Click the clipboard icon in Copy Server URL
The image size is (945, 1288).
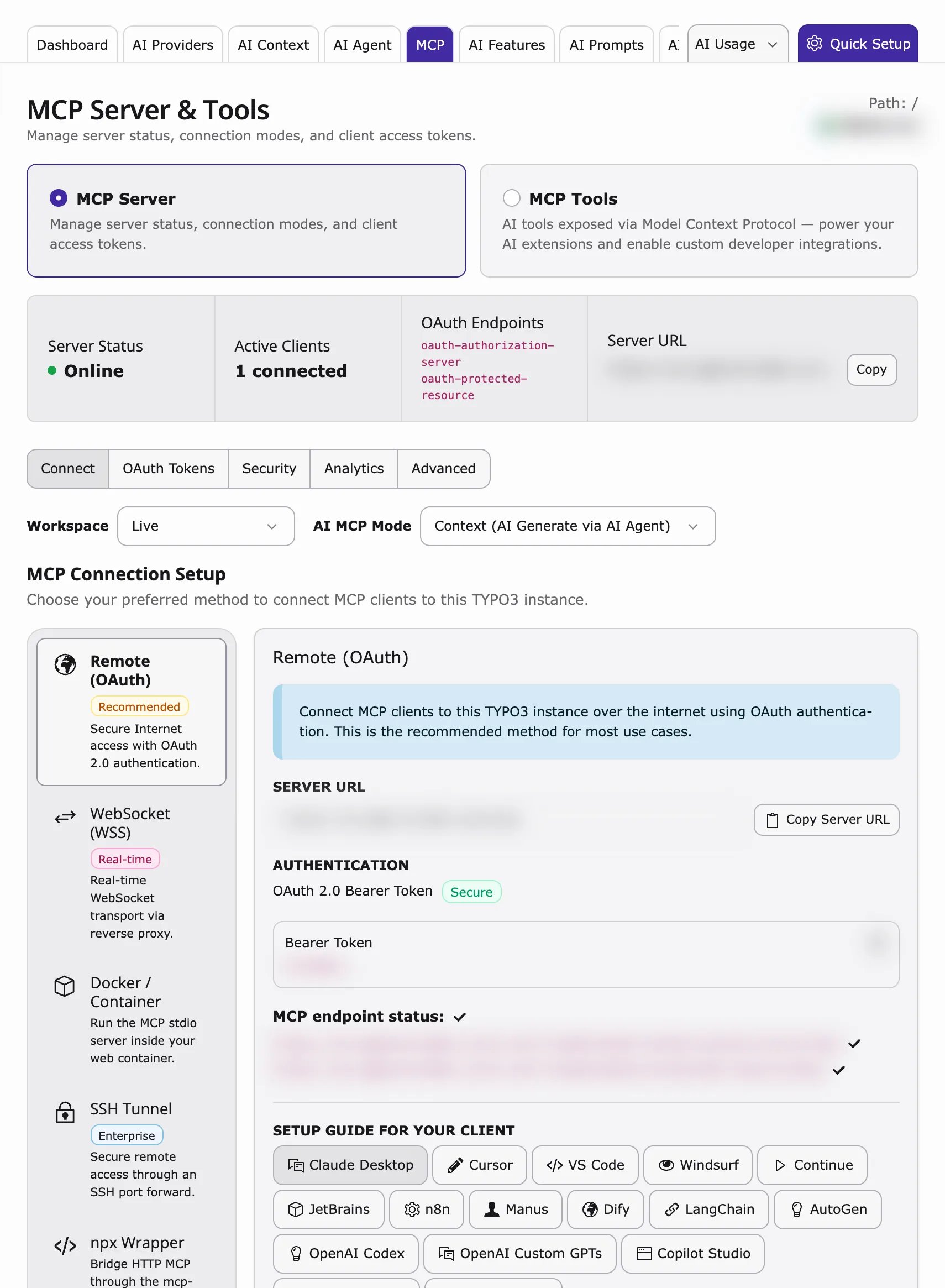click(x=772, y=819)
